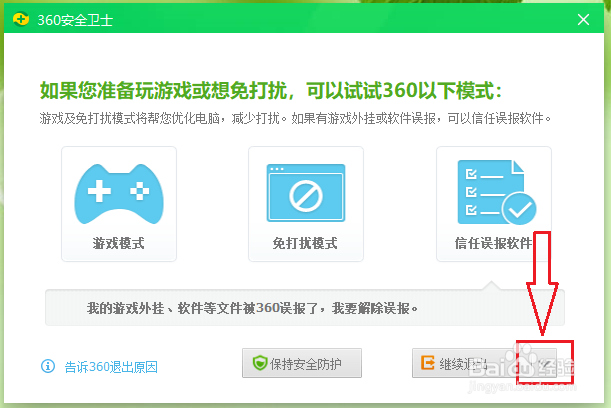Image resolution: width=611 pixels, height=408 pixels.
Task: Click the 360安全卫士 title text
Action: point(75,20)
